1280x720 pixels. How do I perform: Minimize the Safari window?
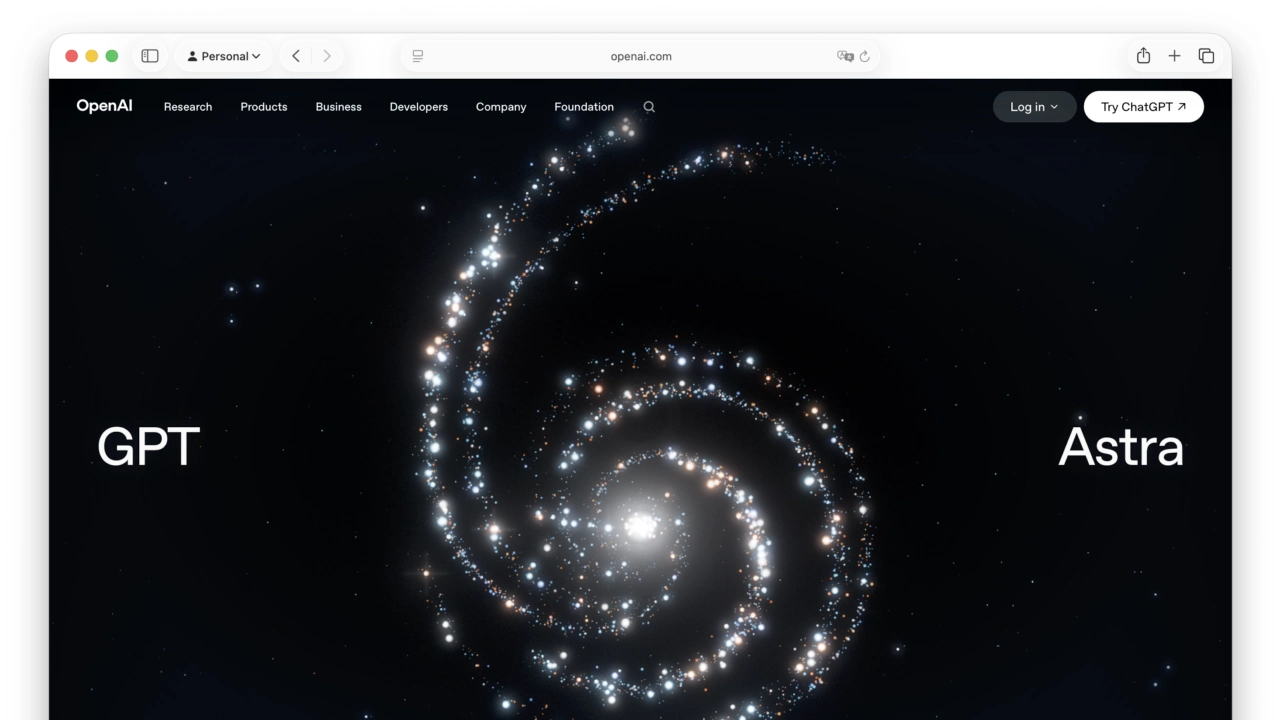(x=92, y=56)
